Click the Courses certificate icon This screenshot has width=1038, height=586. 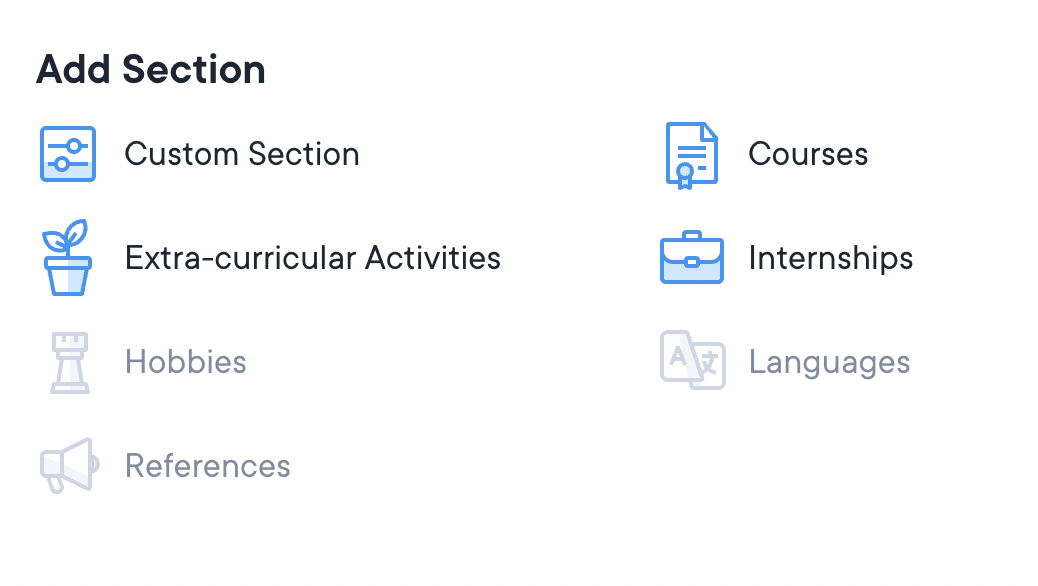click(x=692, y=154)
